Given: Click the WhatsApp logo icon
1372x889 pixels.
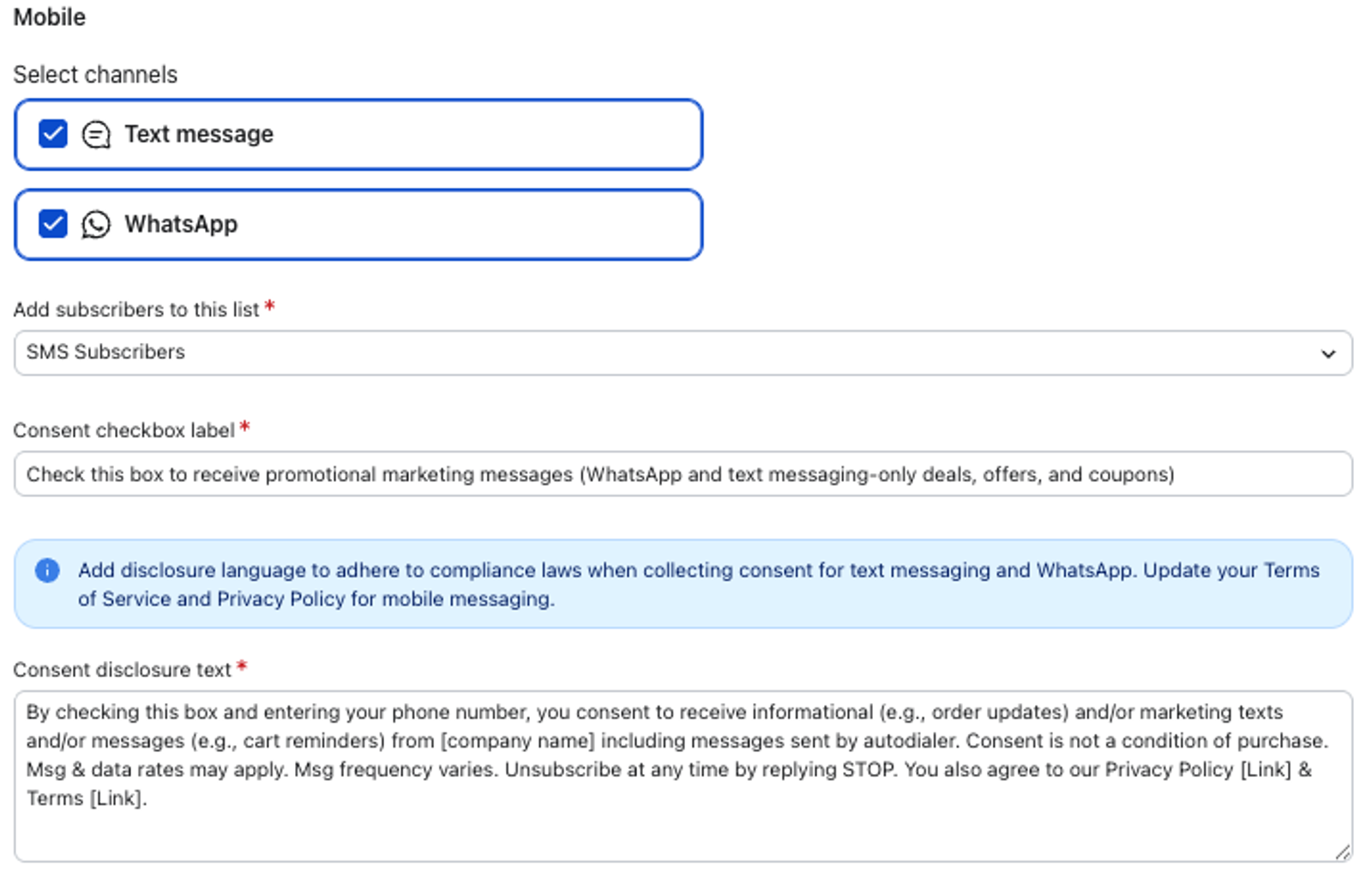Looking at the screenshot, I should pyautogui.click(x=96, y=225).
